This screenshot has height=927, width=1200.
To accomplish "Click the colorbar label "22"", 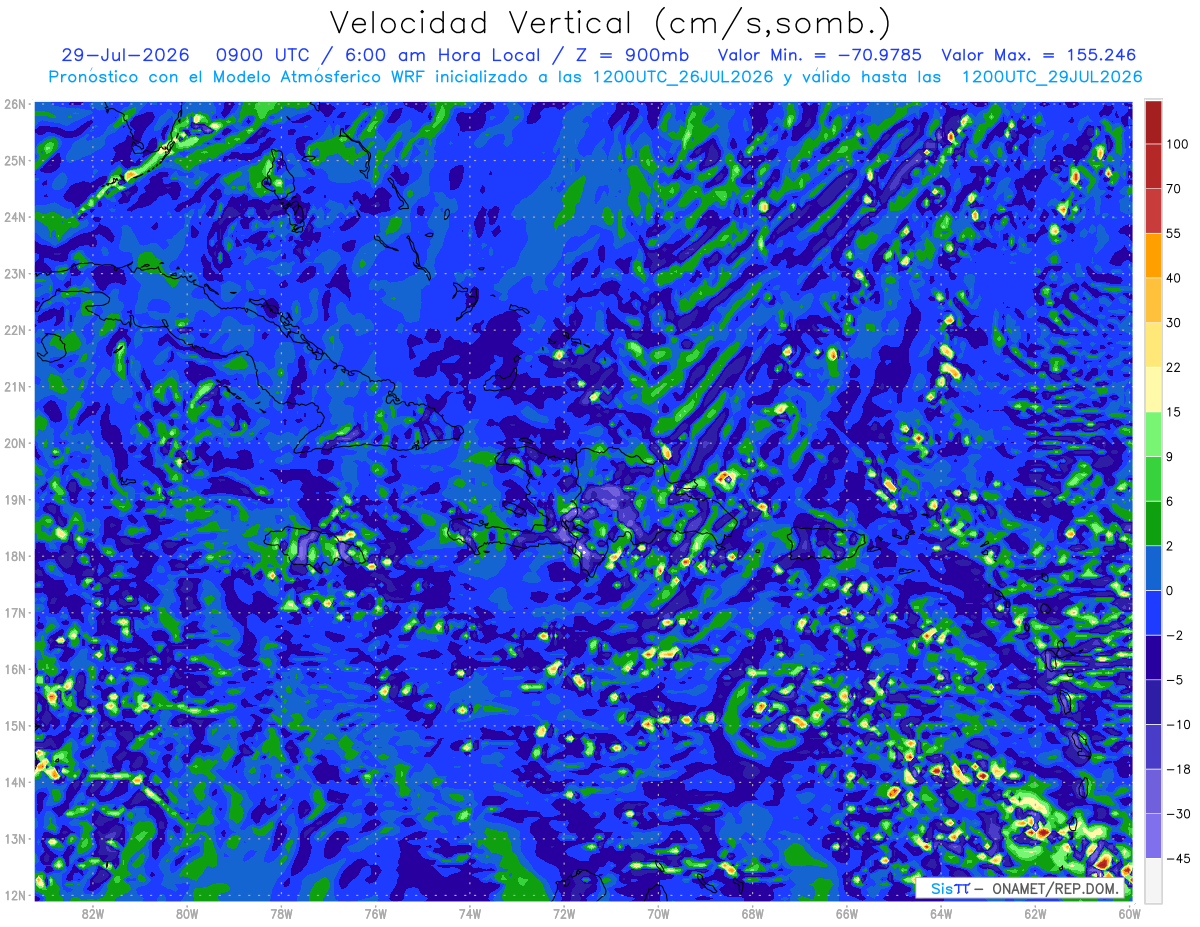I will tap(1174, 367).
